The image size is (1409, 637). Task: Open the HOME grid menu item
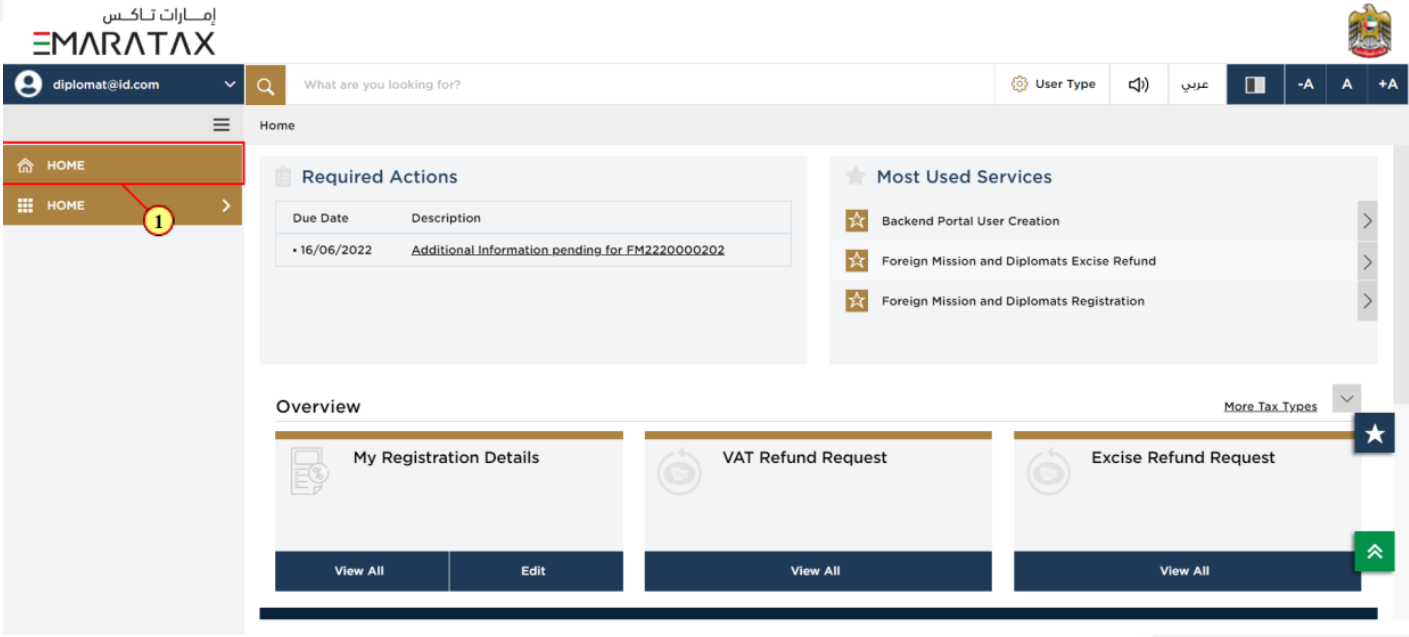[123, 205]
